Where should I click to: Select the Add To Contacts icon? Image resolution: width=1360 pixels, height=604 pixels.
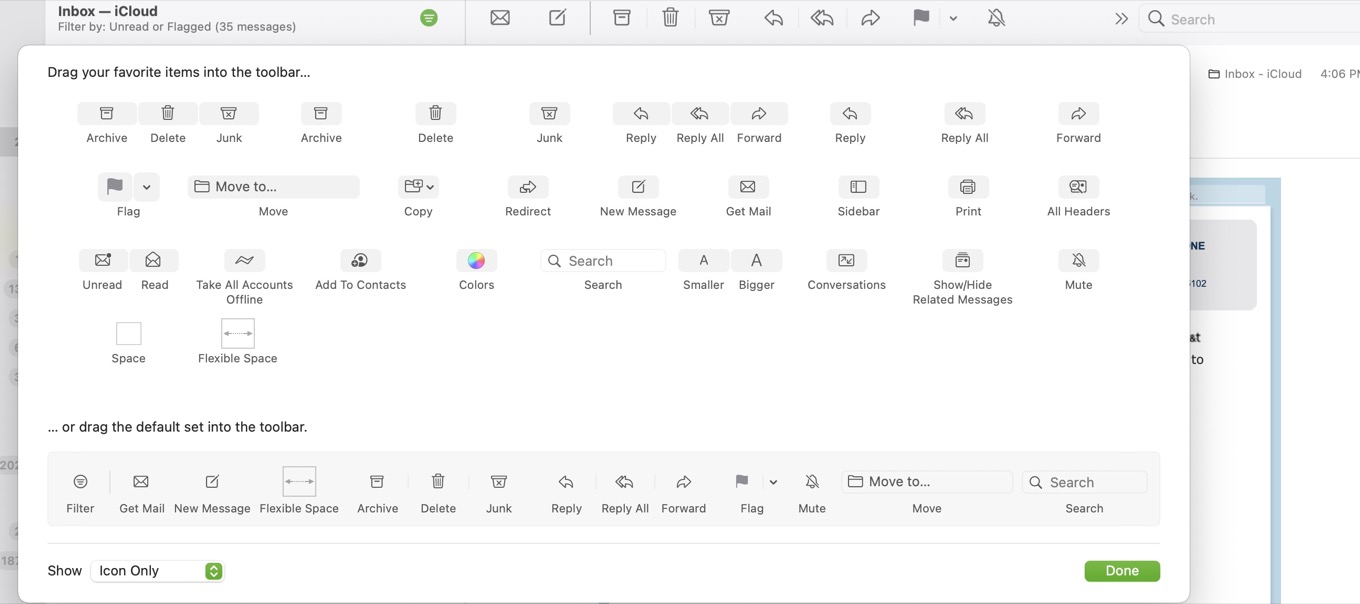(359, 260)
